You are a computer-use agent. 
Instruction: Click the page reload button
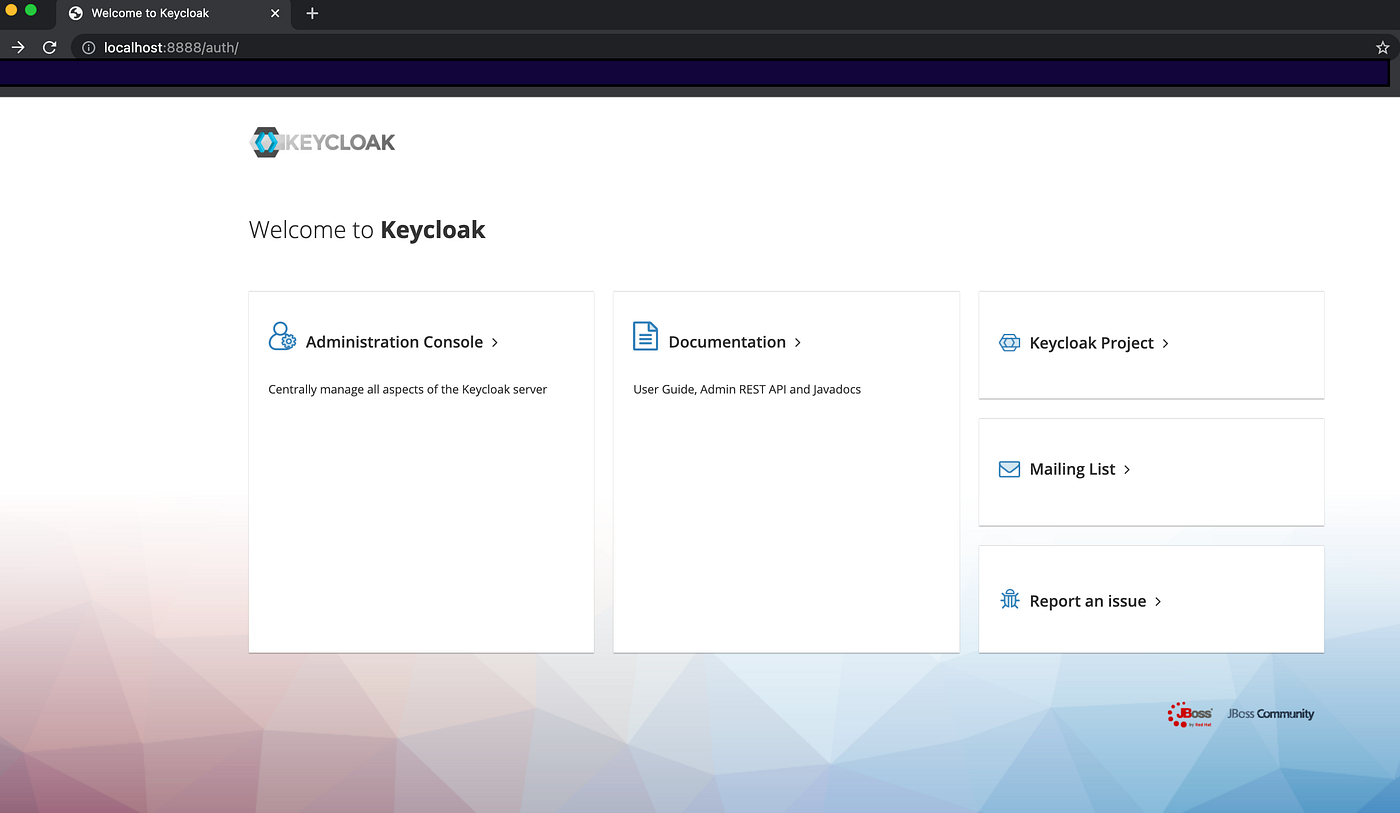(49, 46)
